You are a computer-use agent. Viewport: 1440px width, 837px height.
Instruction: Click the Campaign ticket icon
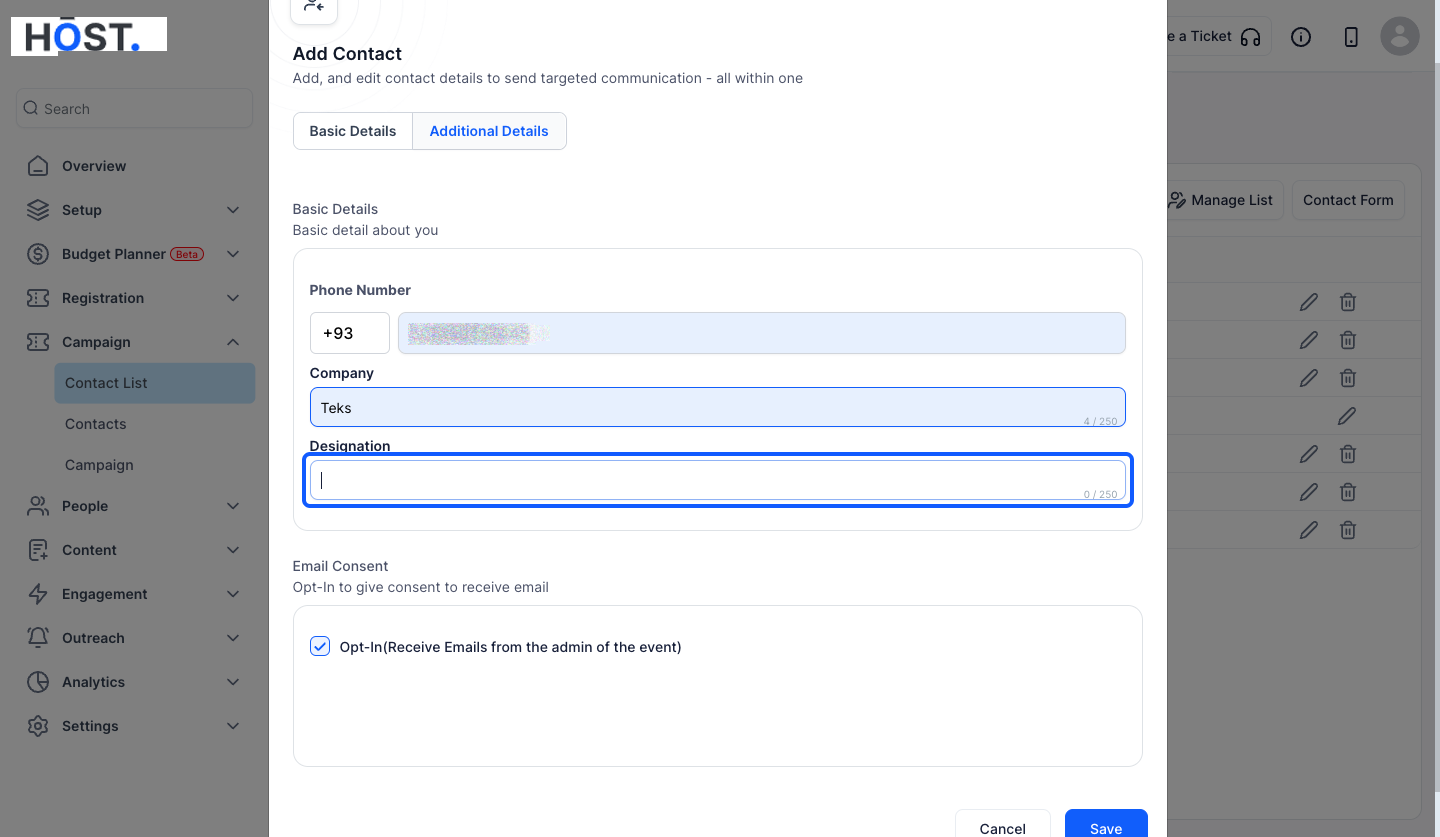point(38,342)
